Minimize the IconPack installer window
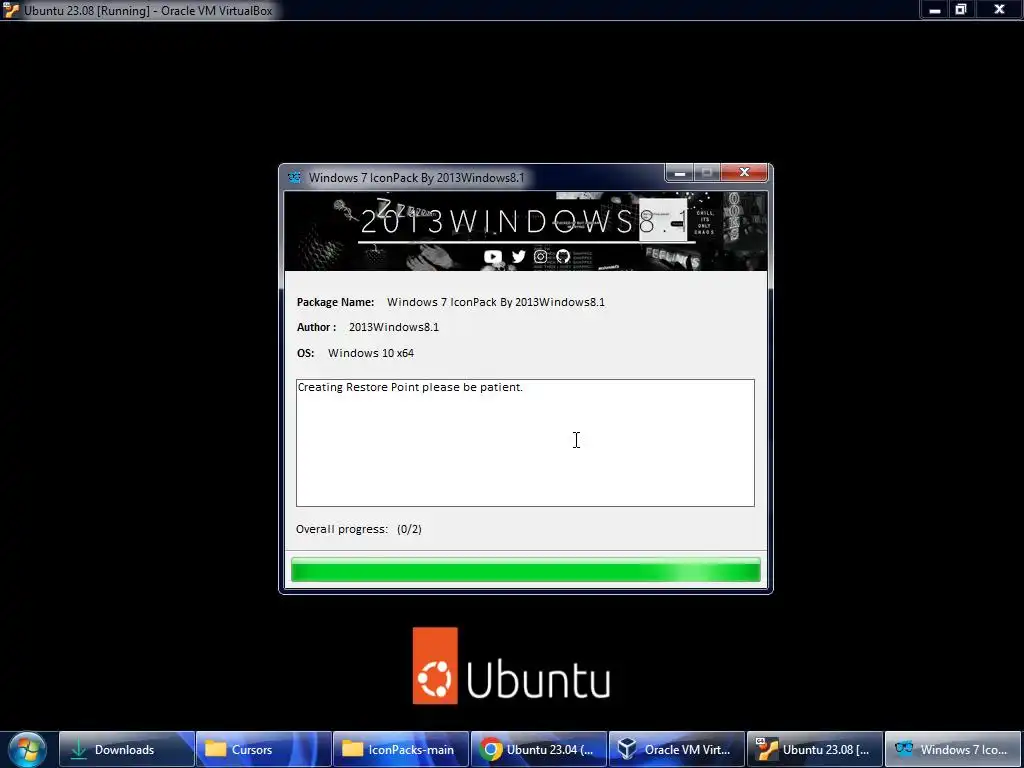This screenshot has width=1024, height=768. [680, 172]
